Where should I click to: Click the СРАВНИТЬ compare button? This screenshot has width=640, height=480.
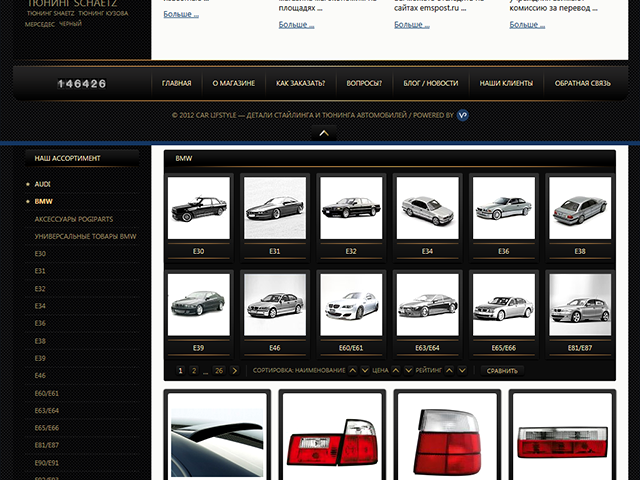[x=502, y=371]
